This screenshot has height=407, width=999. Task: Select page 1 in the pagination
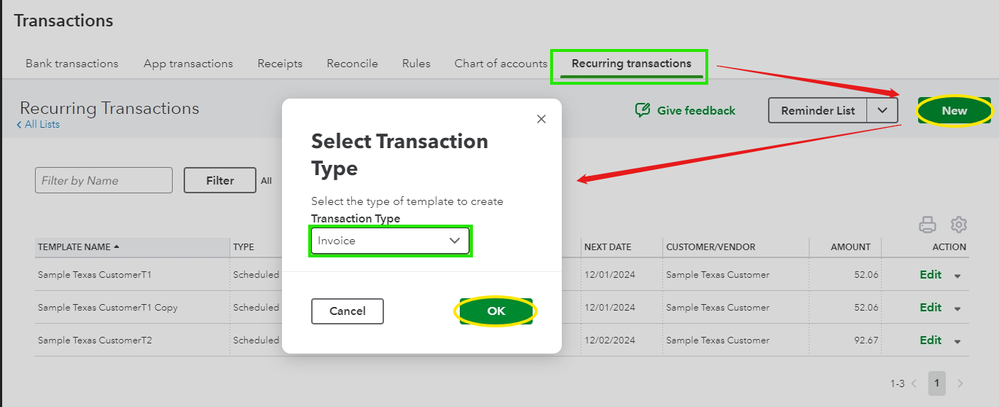click(937, 383)
